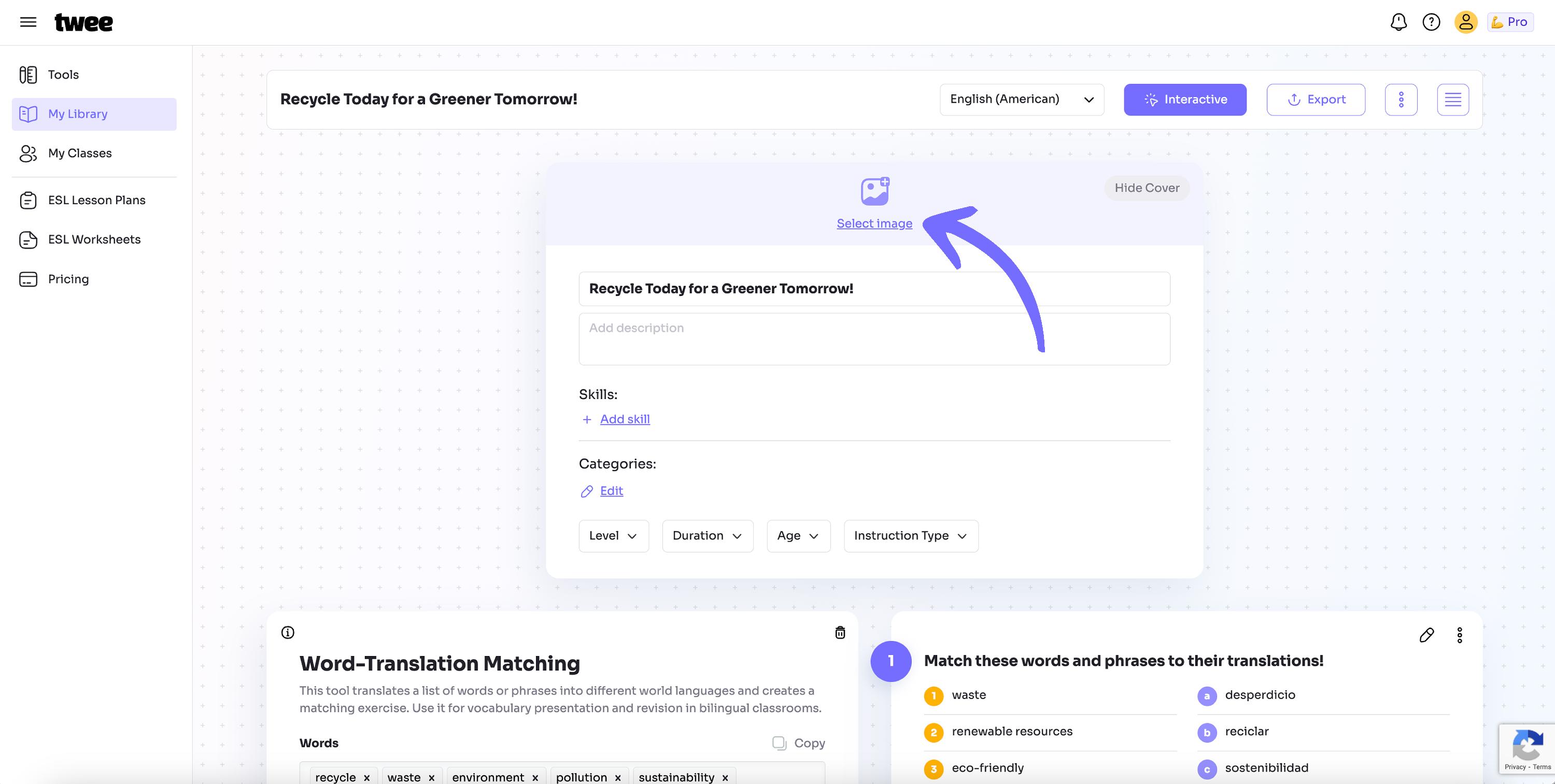The width and height of the screenshot is (1555, 784).
Task: Open the lesson outline list icon
Action: pos(1453,99)
